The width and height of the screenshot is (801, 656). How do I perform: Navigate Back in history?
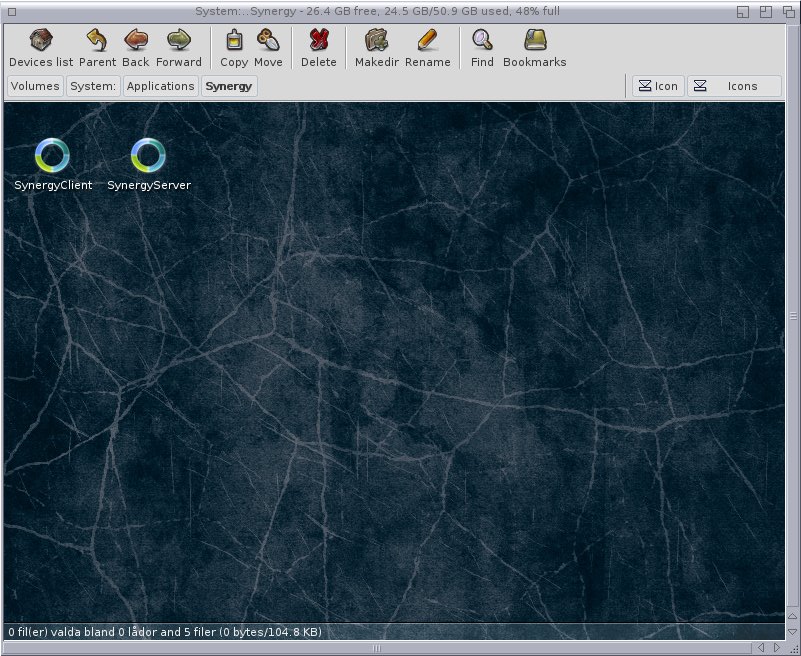pyautogui.click(x=136, y=48)
